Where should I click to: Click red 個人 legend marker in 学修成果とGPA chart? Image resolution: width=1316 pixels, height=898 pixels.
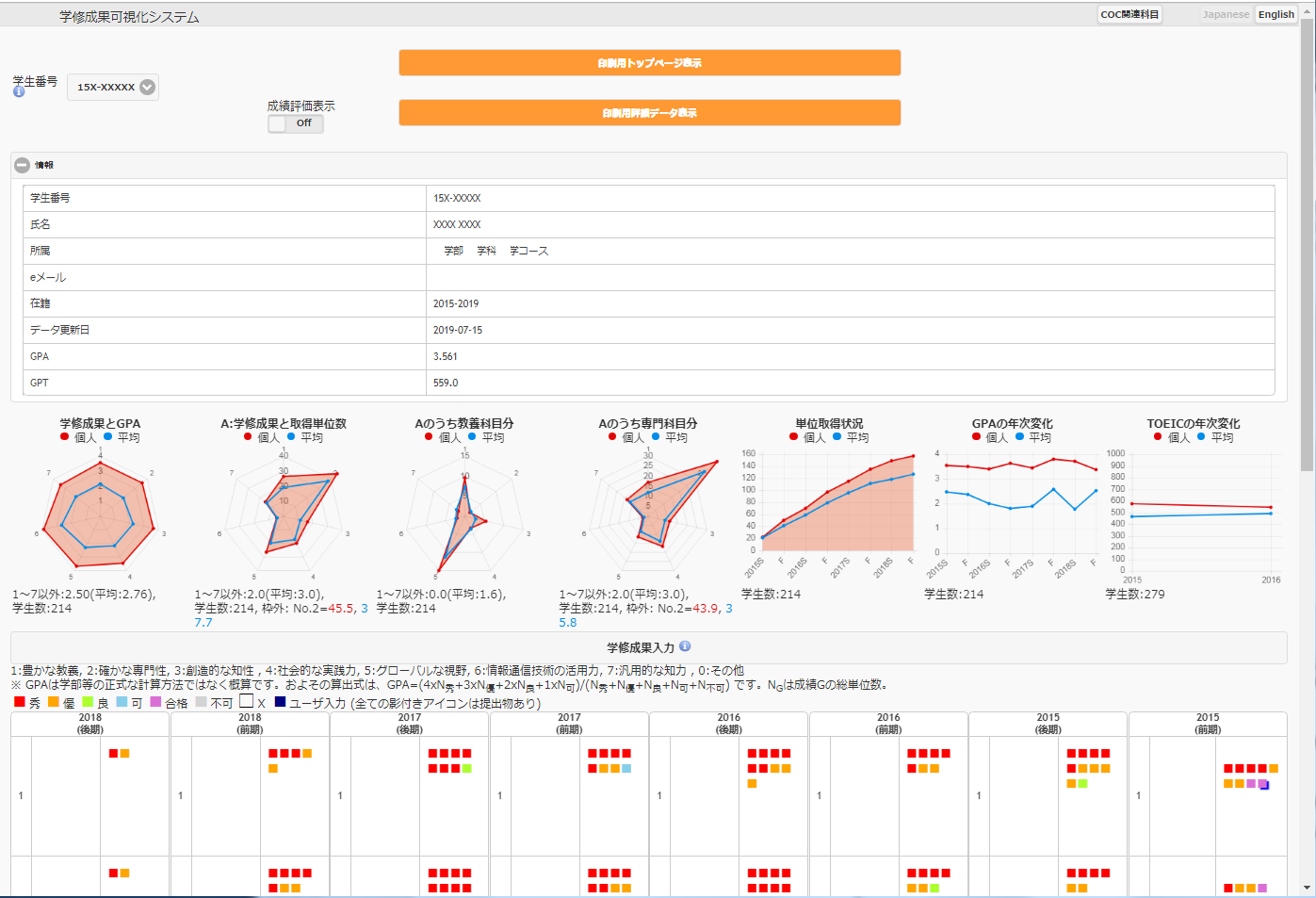coord(65,437)
